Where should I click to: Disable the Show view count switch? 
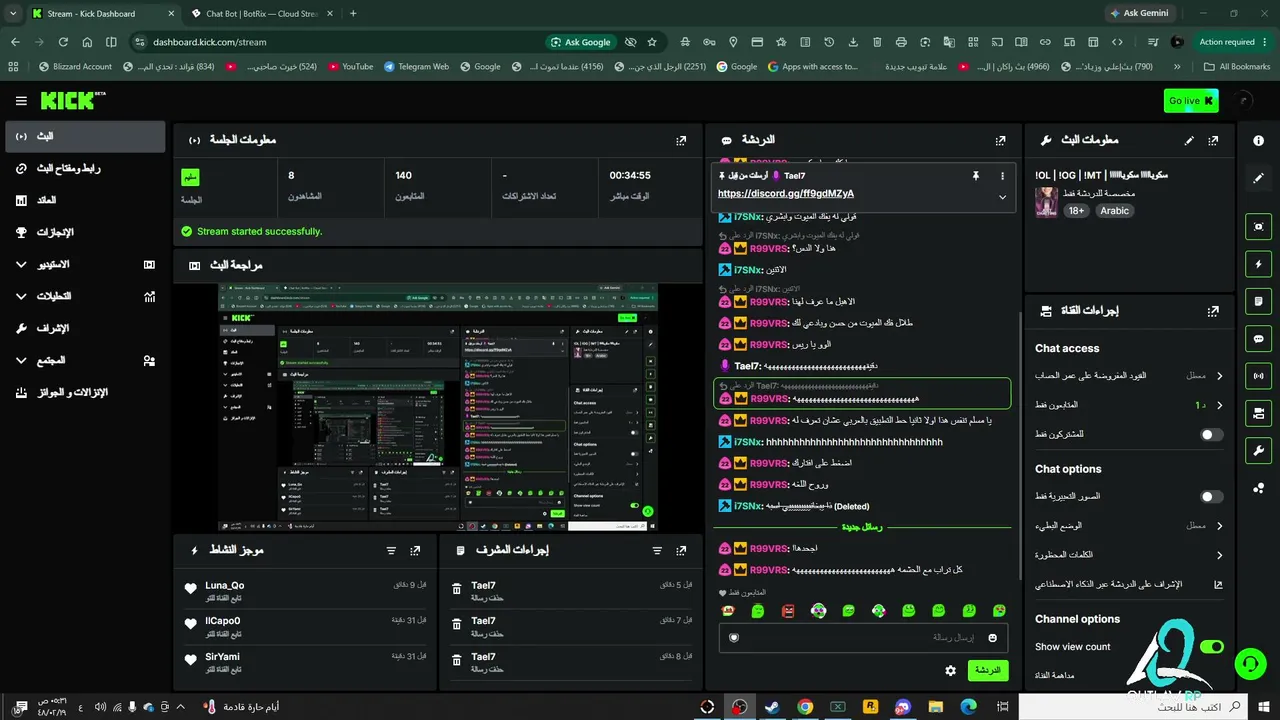pos(1211,647)
